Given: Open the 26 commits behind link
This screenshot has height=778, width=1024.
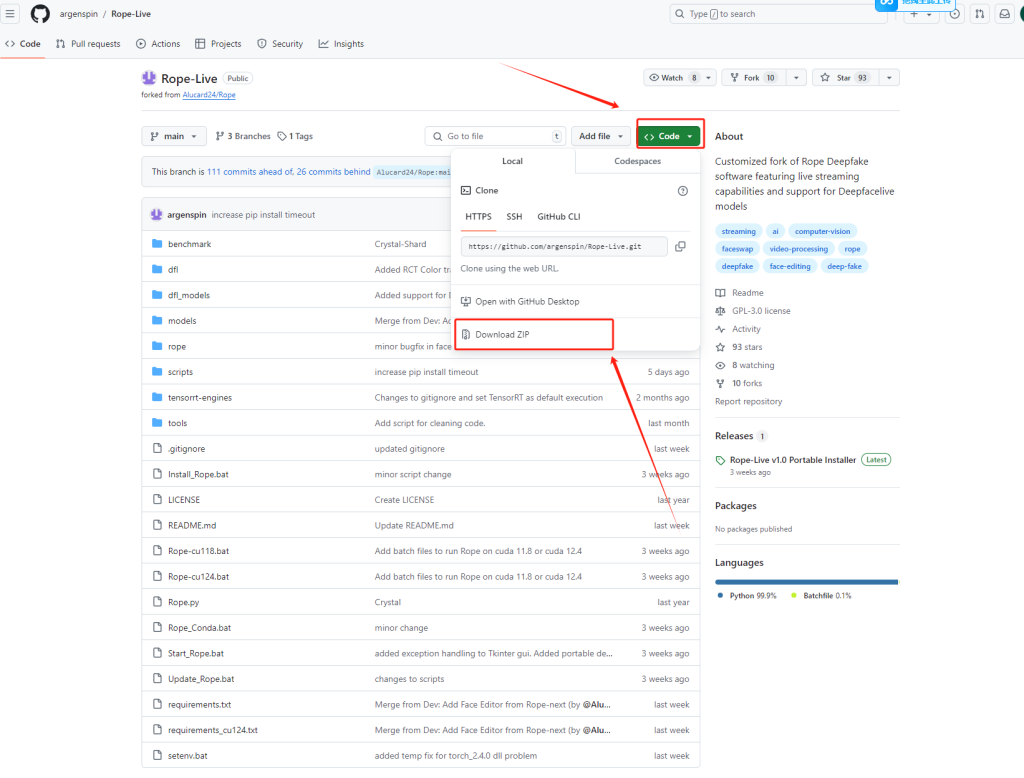Looking at the screenshot, I should 333,172.
